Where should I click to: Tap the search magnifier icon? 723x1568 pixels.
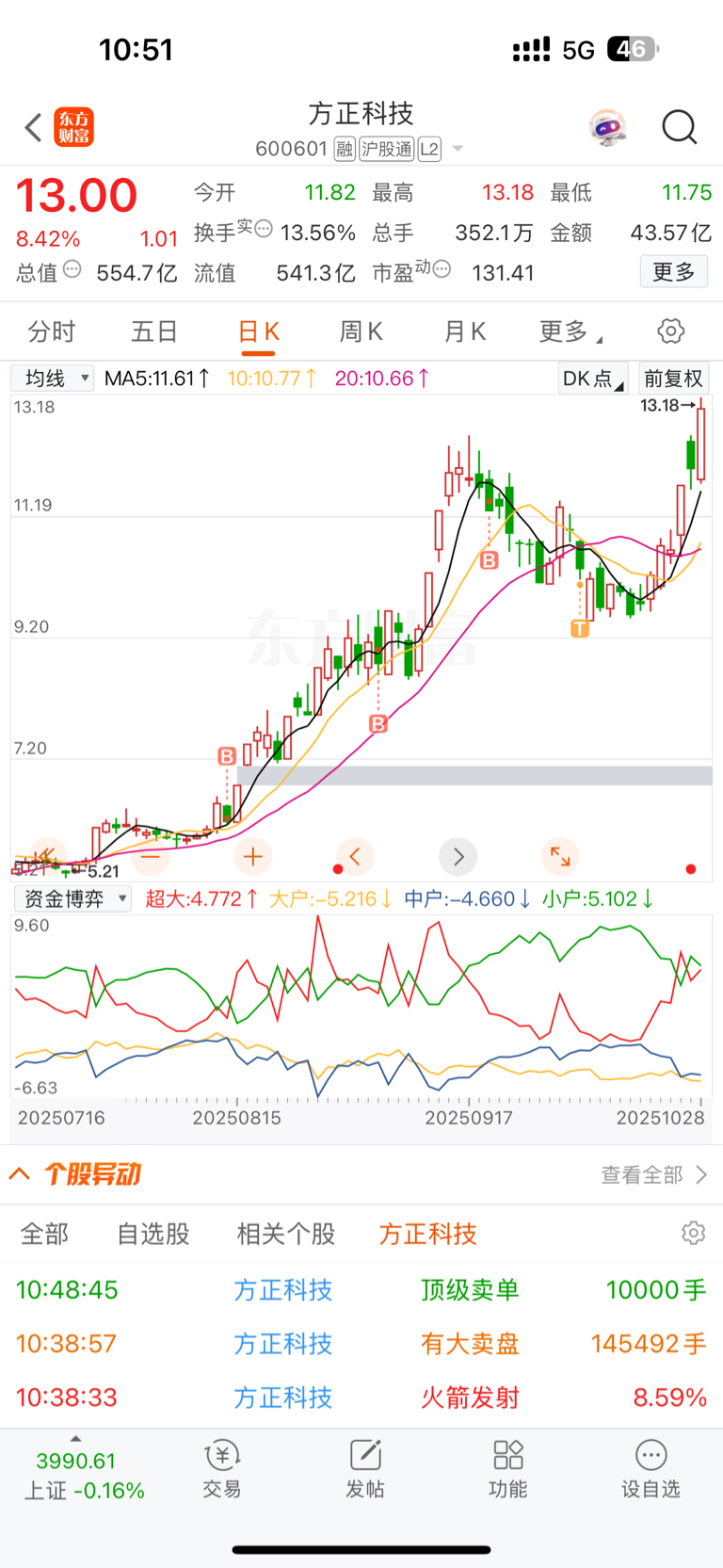pyautogui.click(x=679, y=127)
